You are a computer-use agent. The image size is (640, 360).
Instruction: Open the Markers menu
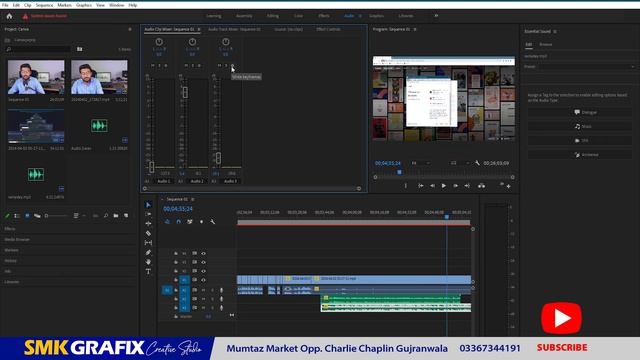[x=64, y=5]
